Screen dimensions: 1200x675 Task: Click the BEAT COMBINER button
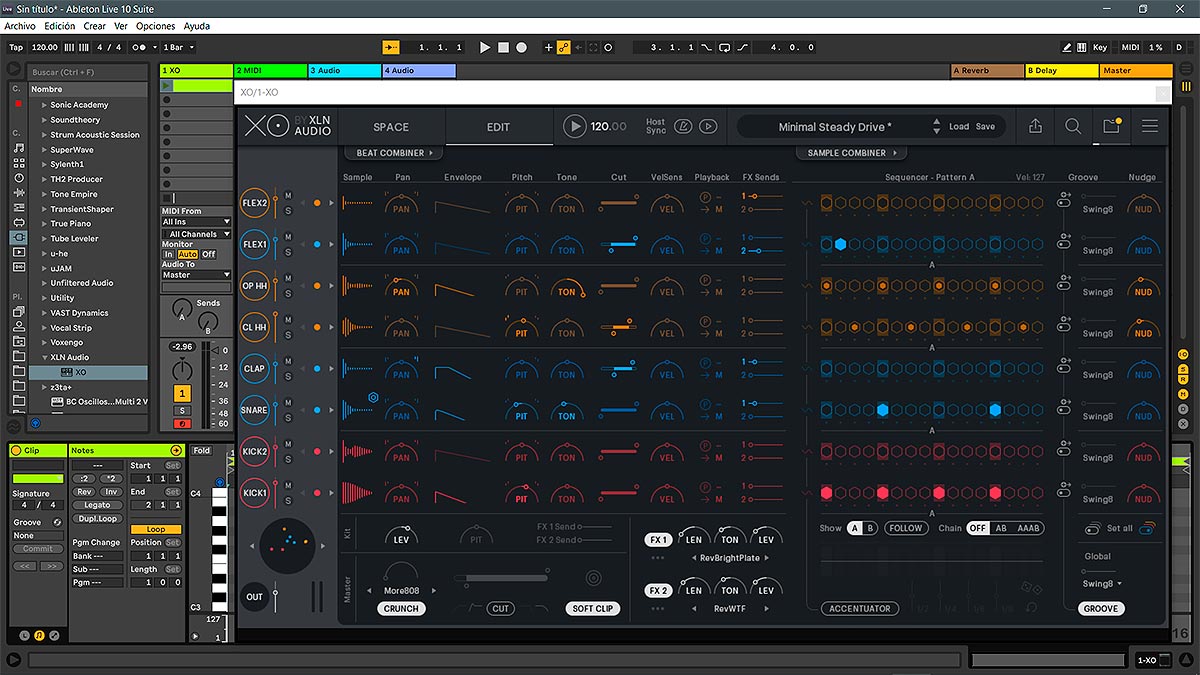(395, 153)
